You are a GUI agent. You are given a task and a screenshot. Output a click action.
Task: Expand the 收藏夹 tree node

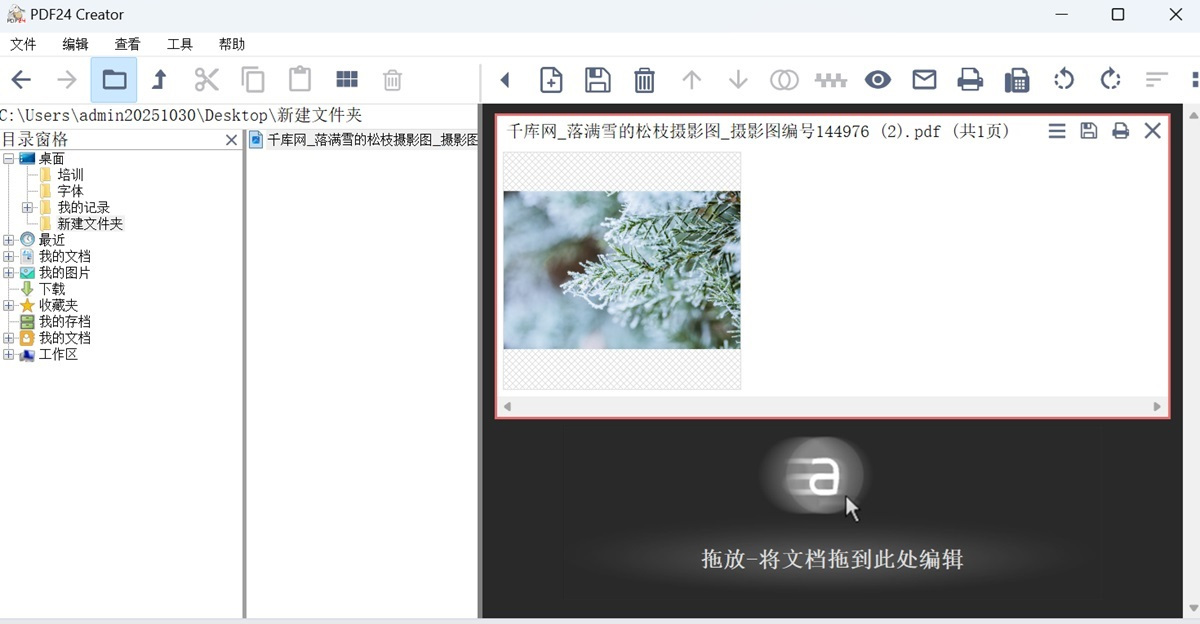8,305
